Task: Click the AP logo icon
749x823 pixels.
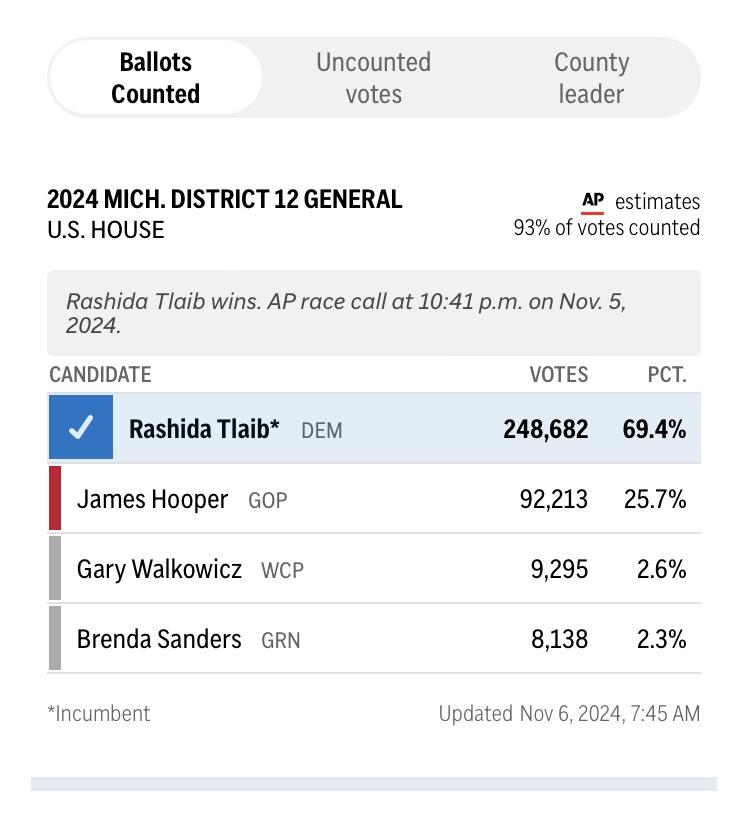Action: click(x=593, y=201)
